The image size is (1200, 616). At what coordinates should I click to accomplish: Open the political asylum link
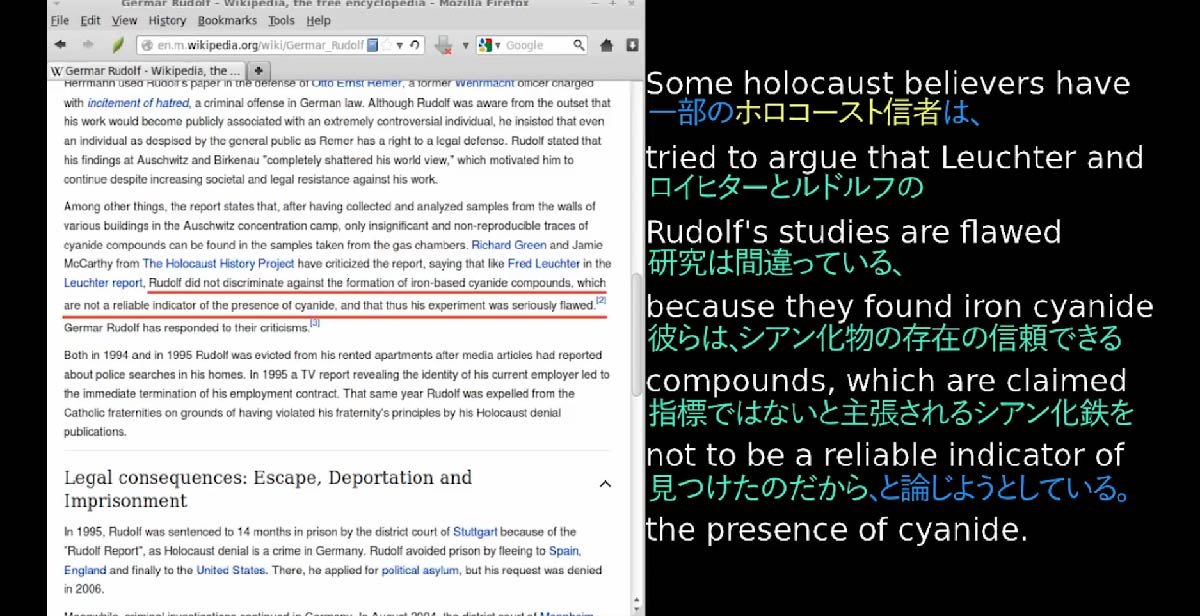[x=420, y=570]
